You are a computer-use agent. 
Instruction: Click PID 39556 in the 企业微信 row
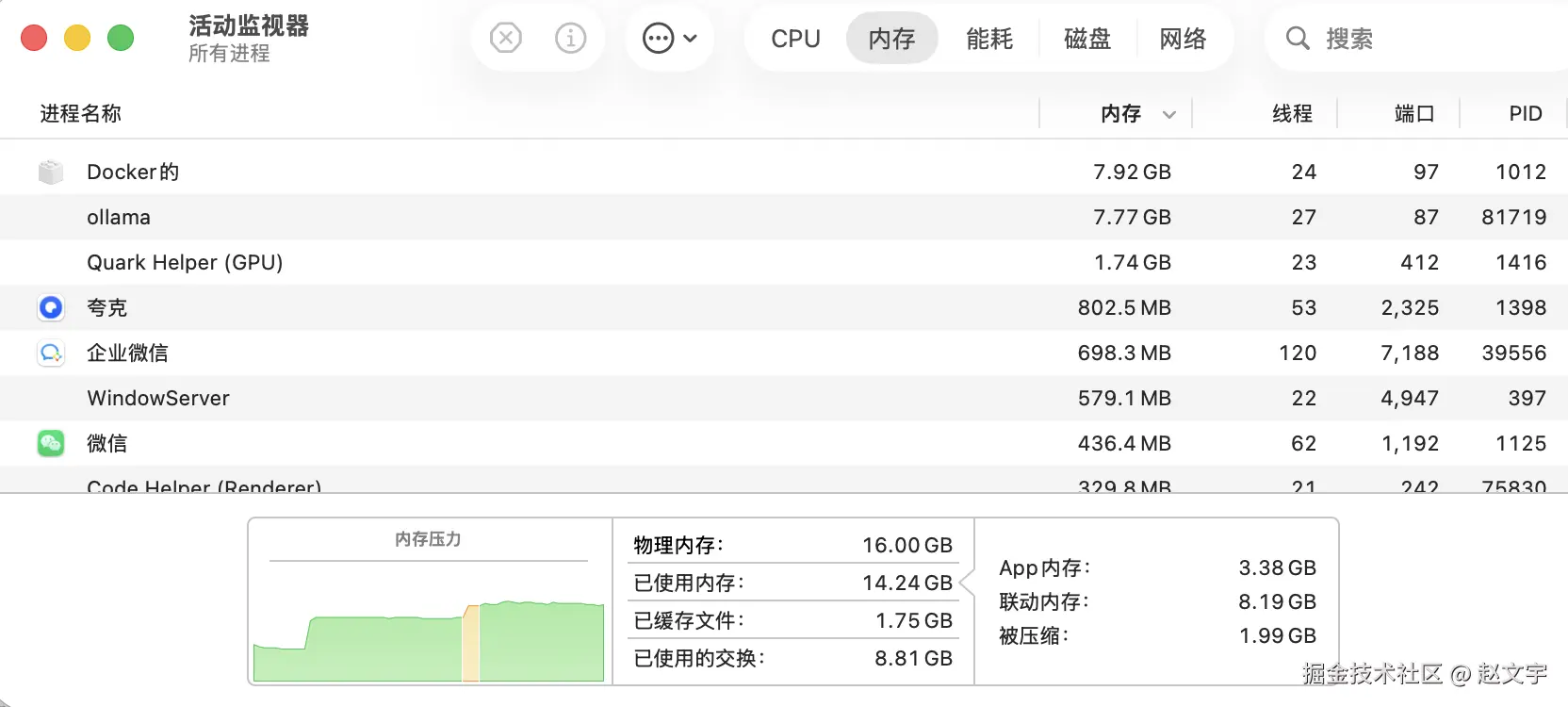(1513, 353)
